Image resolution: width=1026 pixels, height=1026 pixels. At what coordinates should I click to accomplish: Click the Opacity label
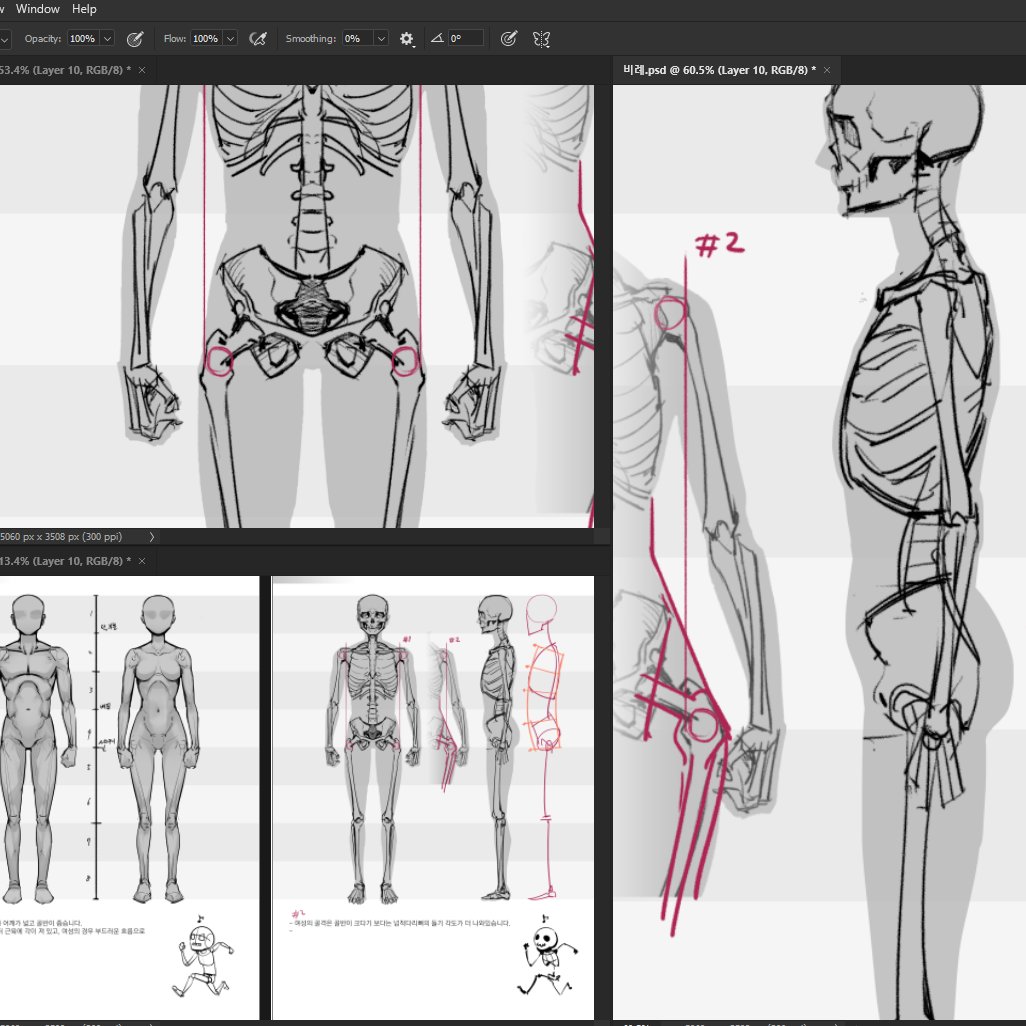43,39
